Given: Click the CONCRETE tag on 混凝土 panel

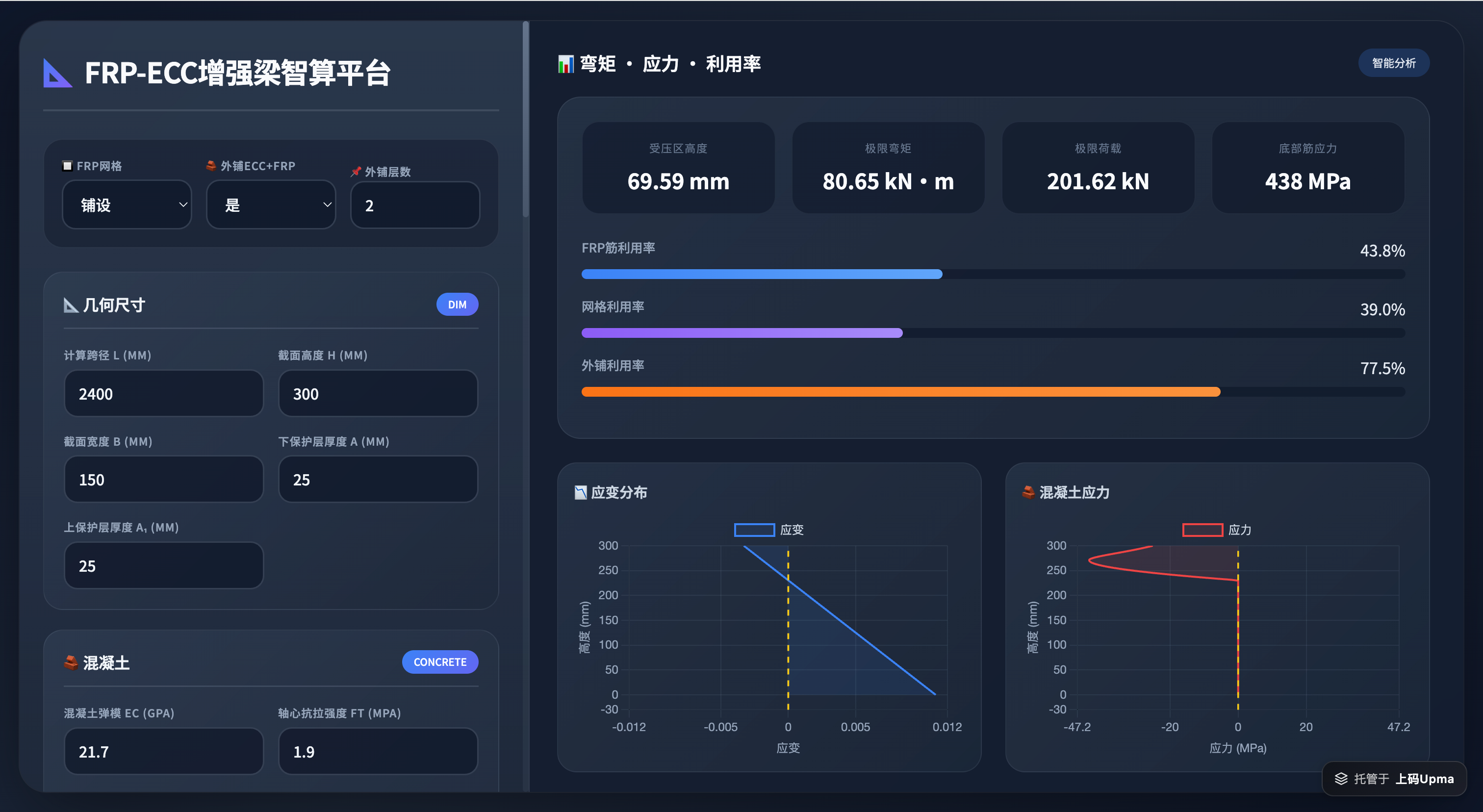Looking at the screenshot, I should pos(440,662).
